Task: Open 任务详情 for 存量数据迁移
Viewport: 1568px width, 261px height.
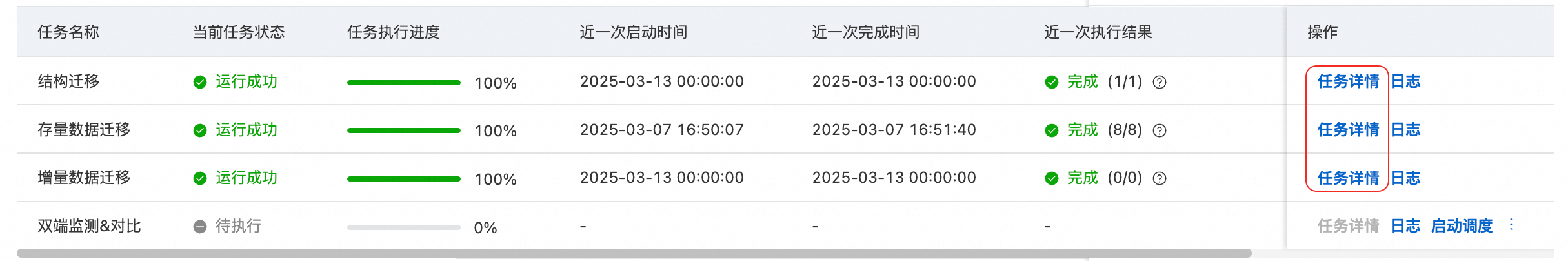Action: [1348, 130]
